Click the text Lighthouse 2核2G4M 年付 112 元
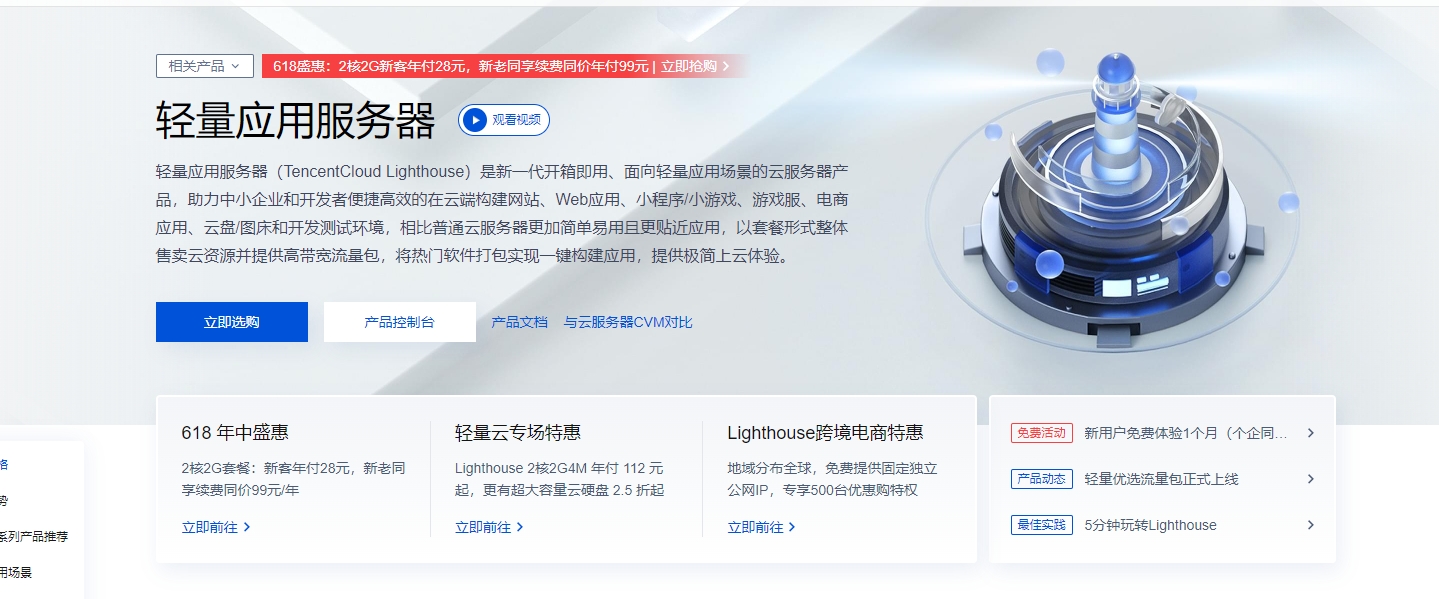 click(559, 468)
